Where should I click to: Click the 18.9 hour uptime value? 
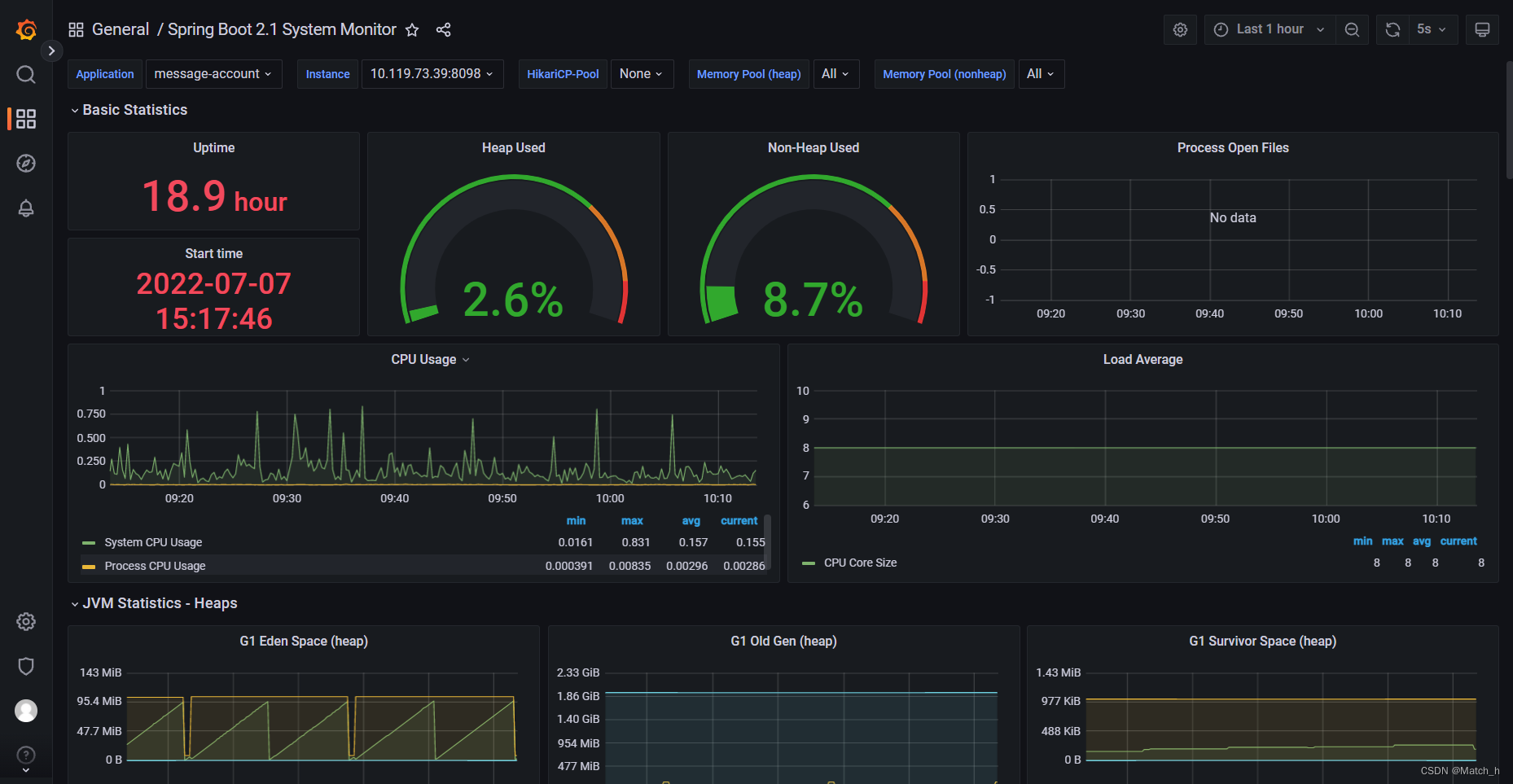214,197
